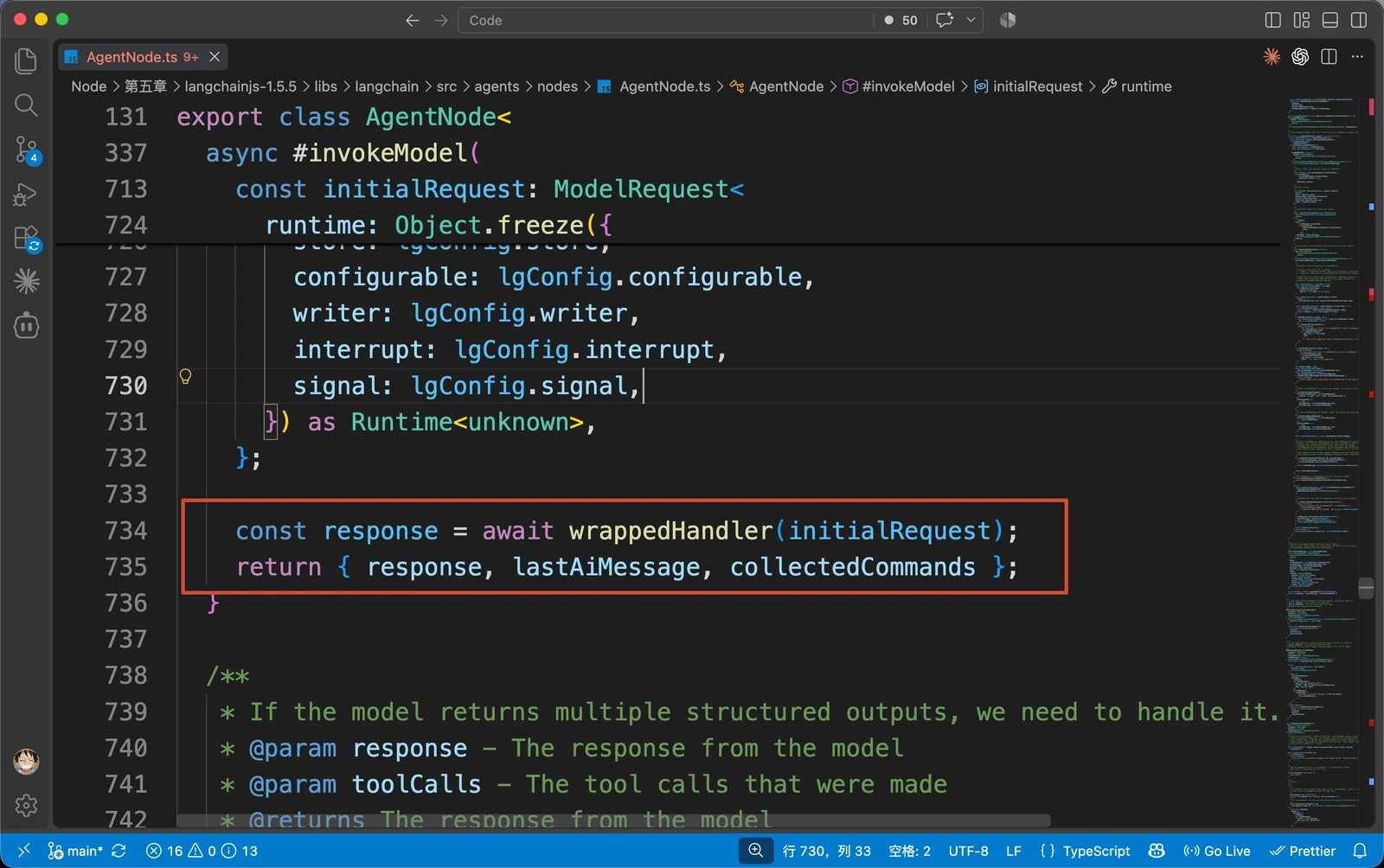Open the Explorer view in activity bar
Screen dimensions: 1384x868
[x=26, y=61]
